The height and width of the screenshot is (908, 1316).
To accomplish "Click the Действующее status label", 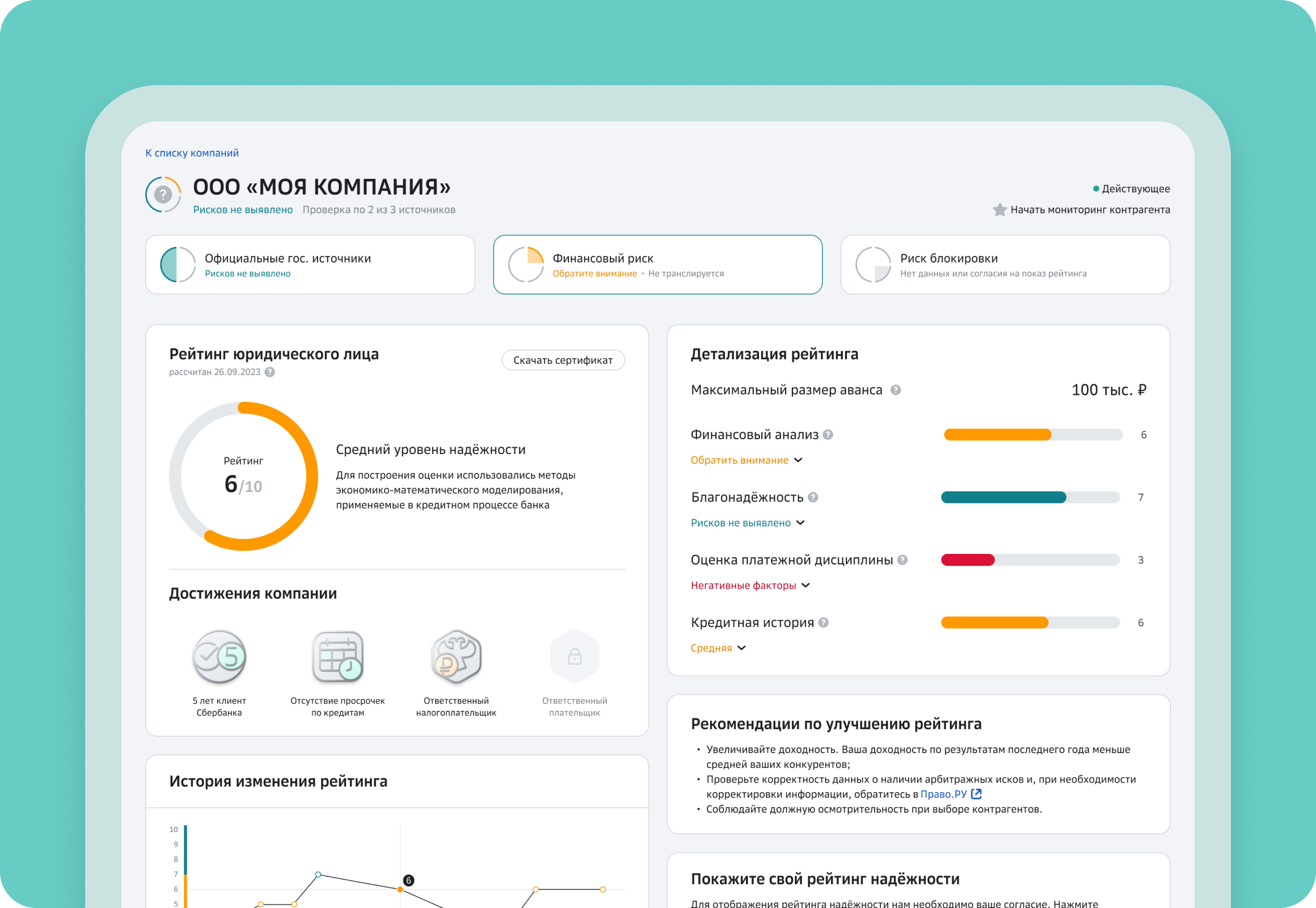I will point(1136,189).
